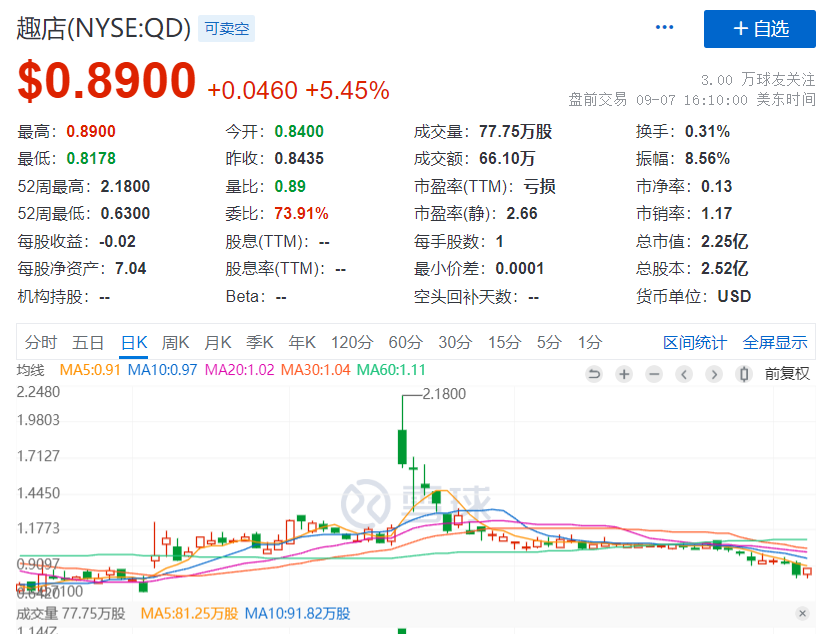The width and height of the screenshot is (827, 634).
Task: Select the 日K daily candlestick tab
Action: pos(133,342)
